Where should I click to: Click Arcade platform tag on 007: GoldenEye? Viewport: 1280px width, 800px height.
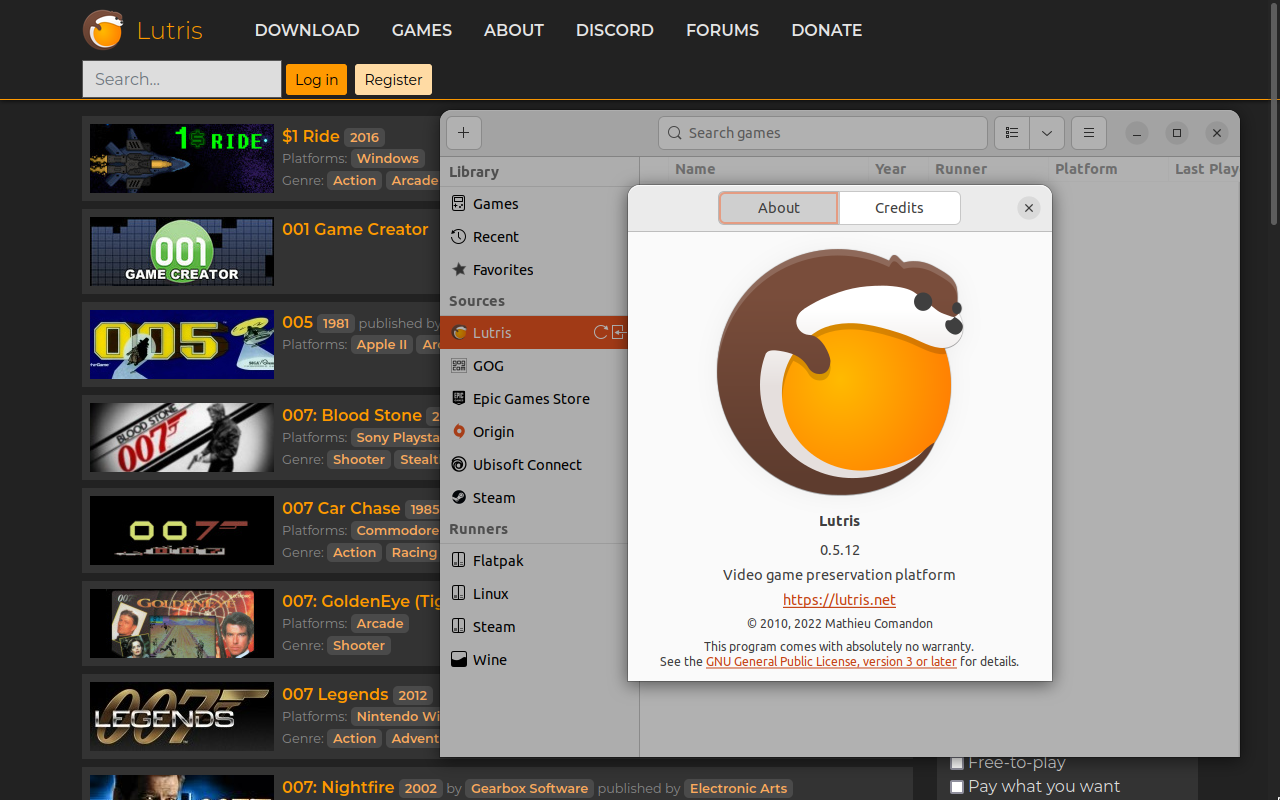click(x=380, y=623)
